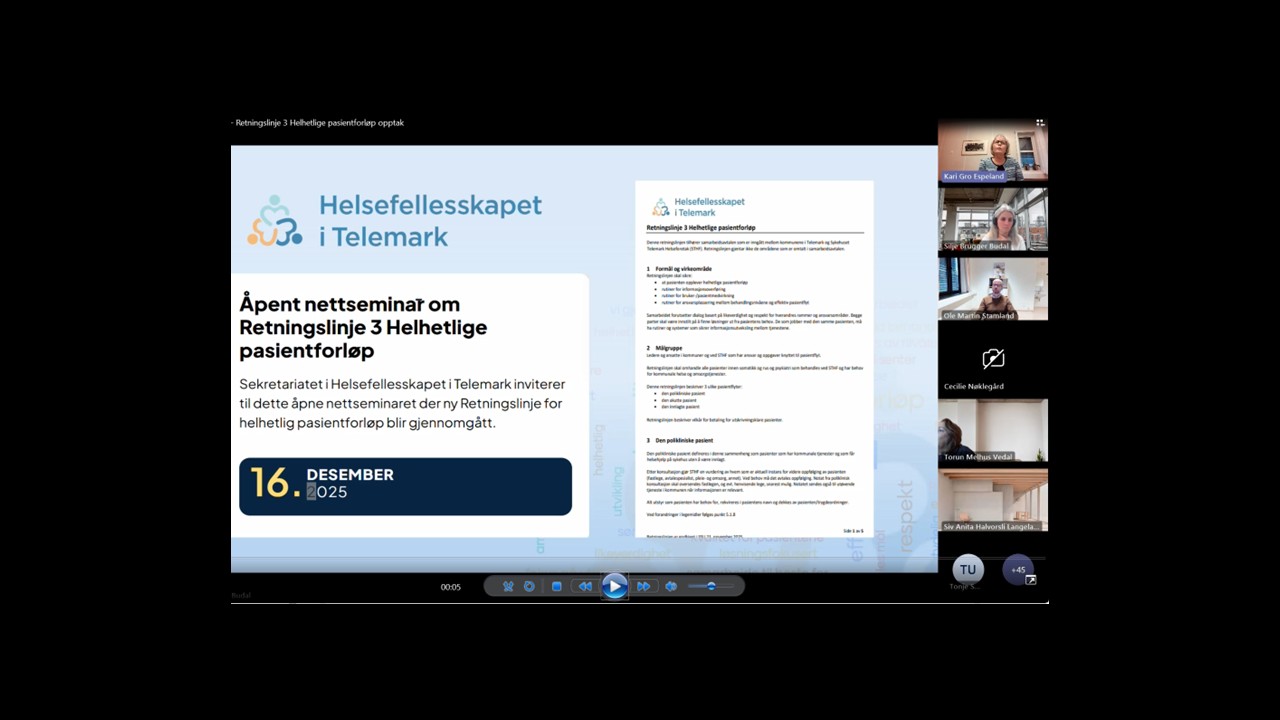Viewport: 1280px width, 720px height.
Task: Select the loop/repeat icon in the playback controls
Action: click(x=529, y=586)
